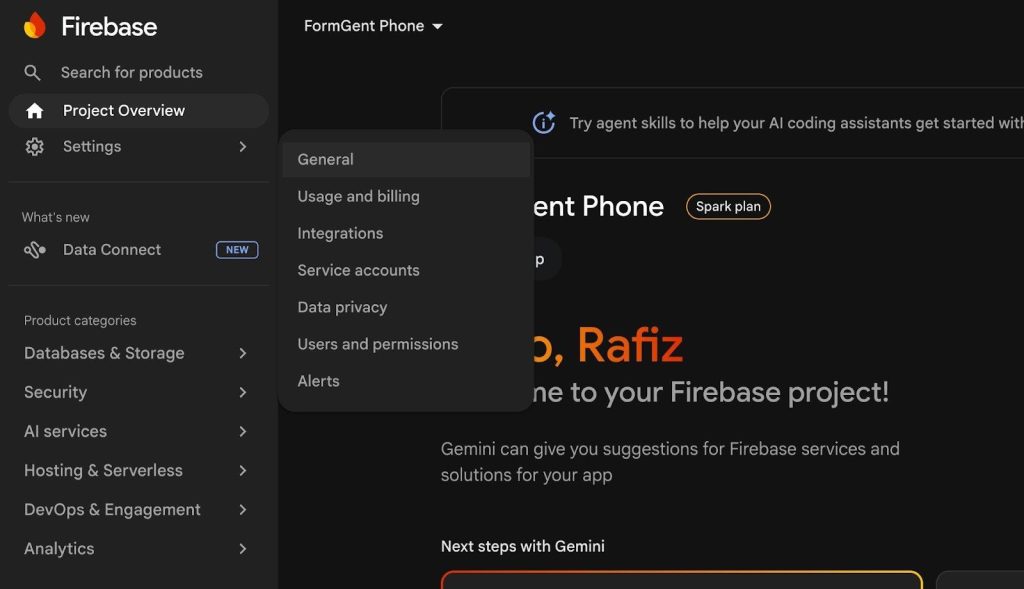Click the Project Overview home icon
Screen dimensions: 1024x589
click(35, 111)
